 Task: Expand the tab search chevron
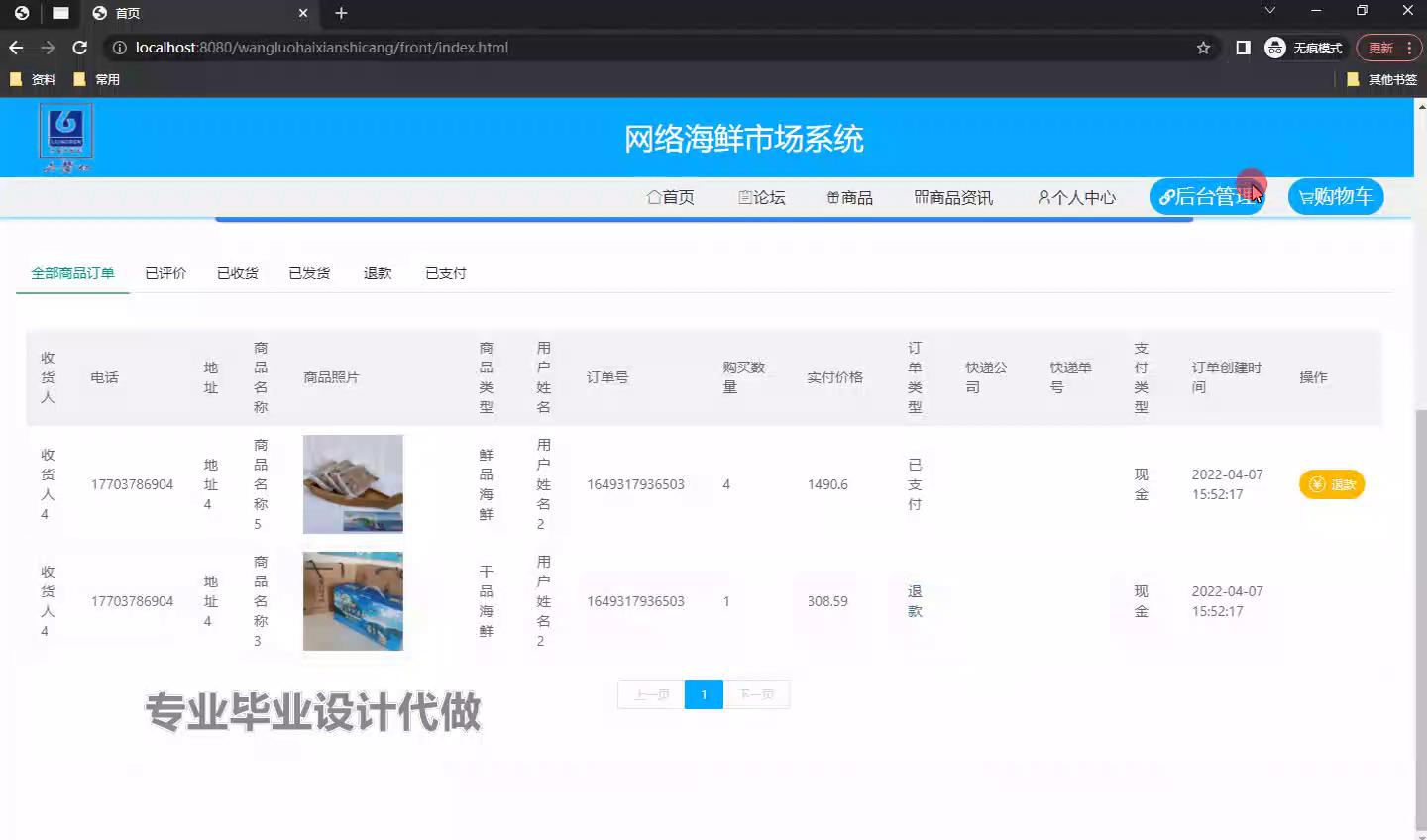tap(1269, 11)
